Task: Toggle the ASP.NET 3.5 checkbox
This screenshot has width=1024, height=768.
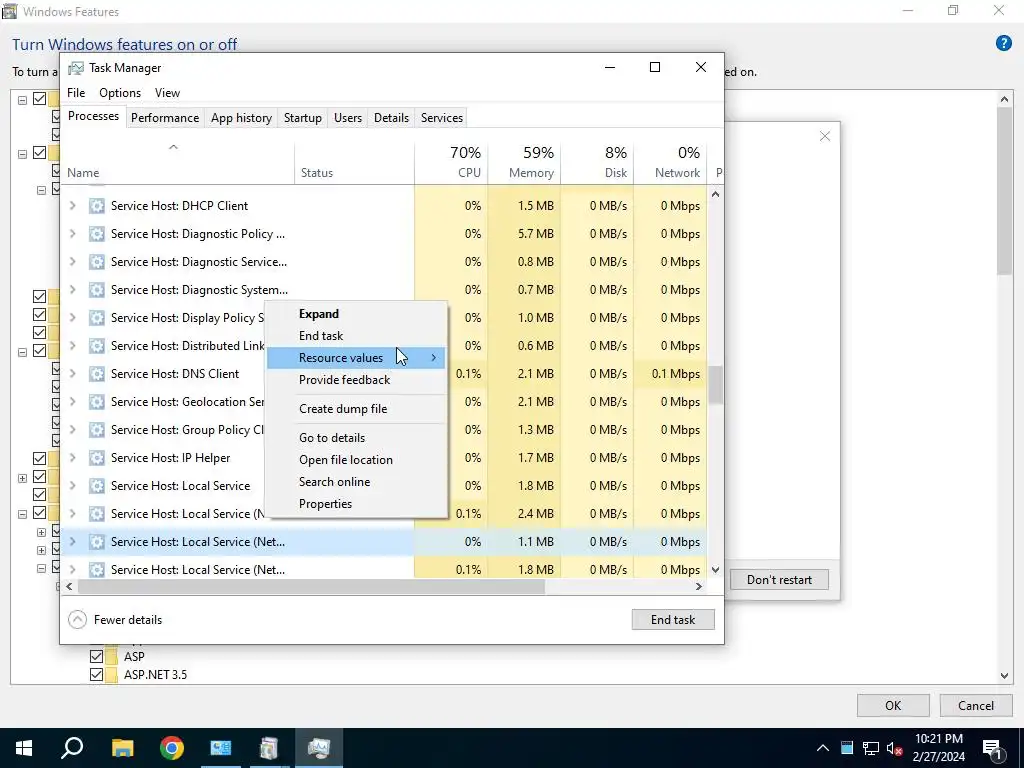Action: (97, 675)
